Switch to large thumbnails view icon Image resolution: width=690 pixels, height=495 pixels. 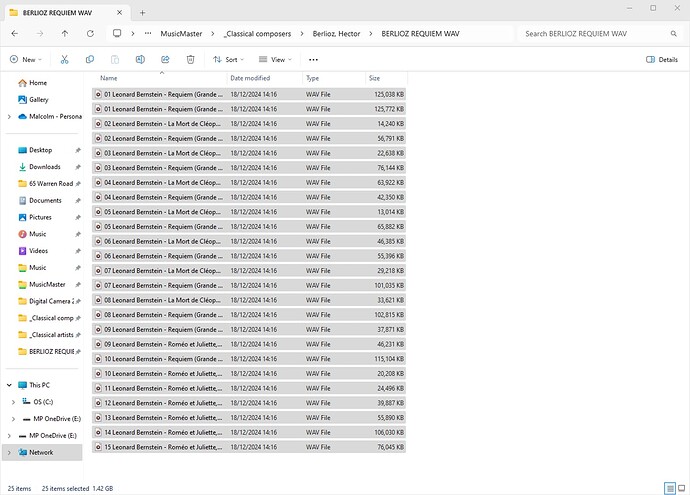(682, 488)
